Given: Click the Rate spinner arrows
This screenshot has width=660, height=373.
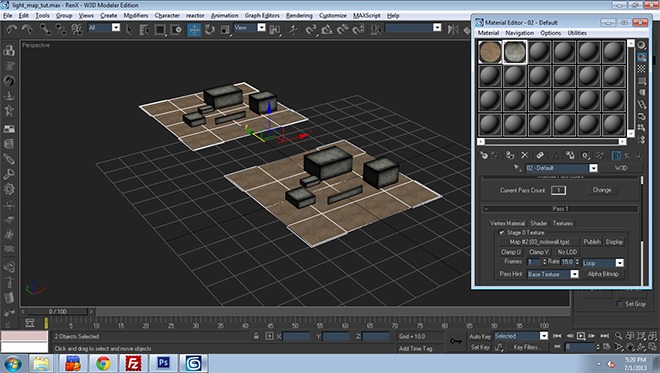Looking at the screenshot, I should tap(577, 262).
